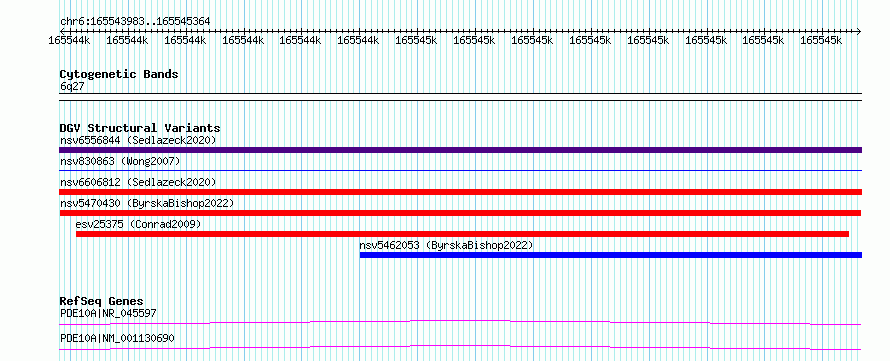Select the Cytogenetic Bands track title
Screen dimensions: 890x361
coord(119,74)
